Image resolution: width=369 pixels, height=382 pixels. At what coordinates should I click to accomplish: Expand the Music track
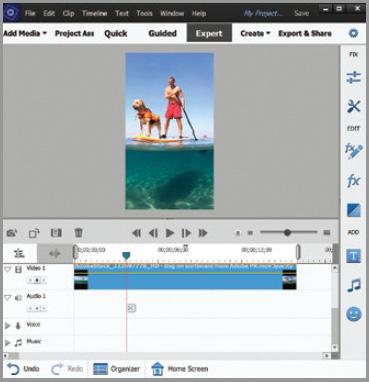pyautogui.click(x=7, y=343)
